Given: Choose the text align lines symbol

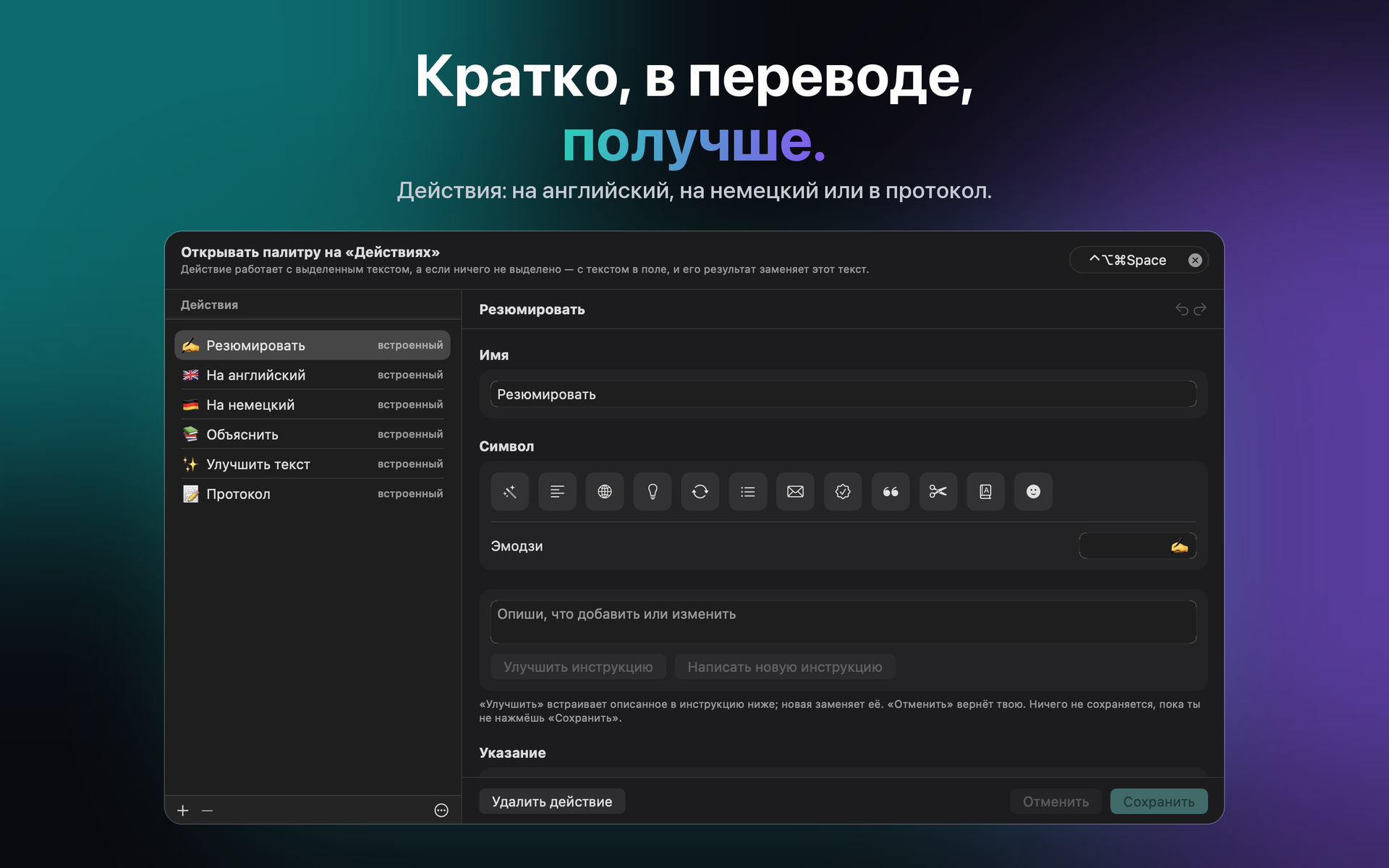Looking at the screenshot, I should (x=557, y=492).
